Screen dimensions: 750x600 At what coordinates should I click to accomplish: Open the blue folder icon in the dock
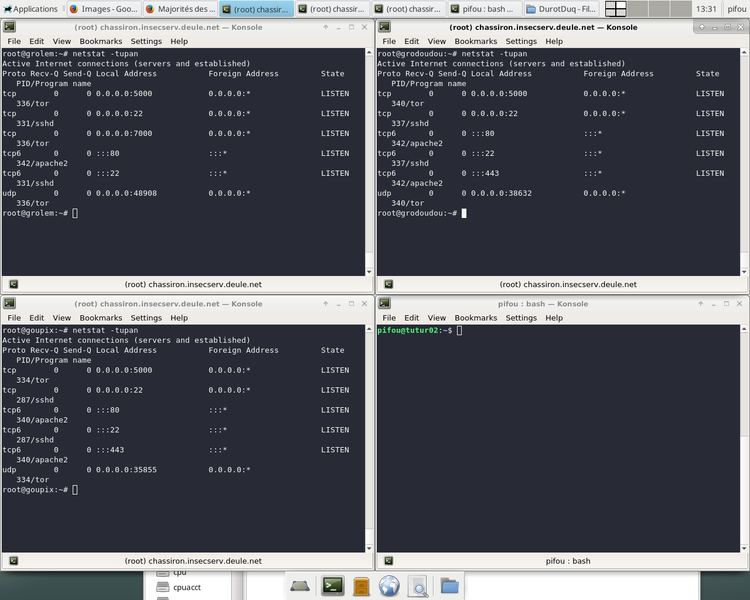449,586
